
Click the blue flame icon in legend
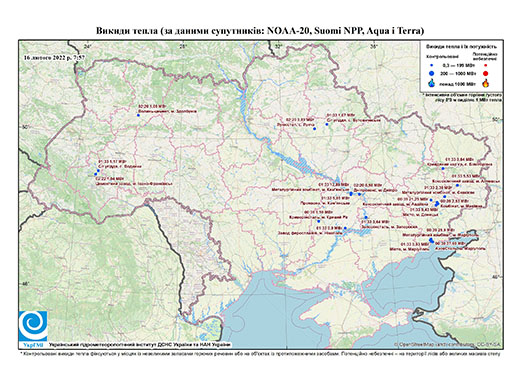coord(432,83)
